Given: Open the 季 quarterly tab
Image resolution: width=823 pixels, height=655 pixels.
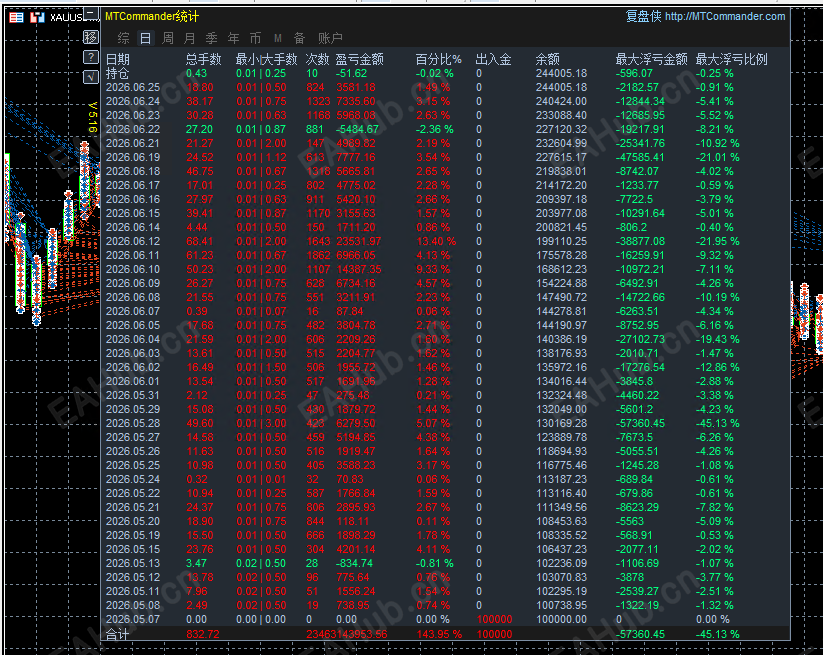Looking at the screenshot, I should tap(212, 38).
